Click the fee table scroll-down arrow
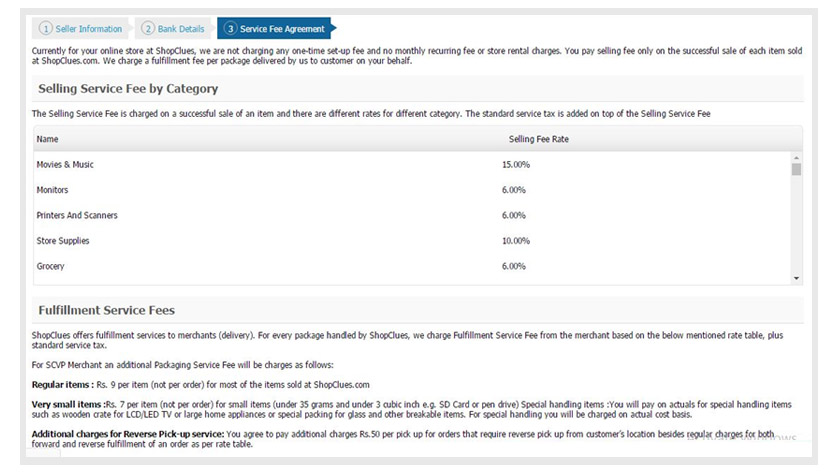Image resolution: width=827 pixels, height=473 pixels. [796, 278]
